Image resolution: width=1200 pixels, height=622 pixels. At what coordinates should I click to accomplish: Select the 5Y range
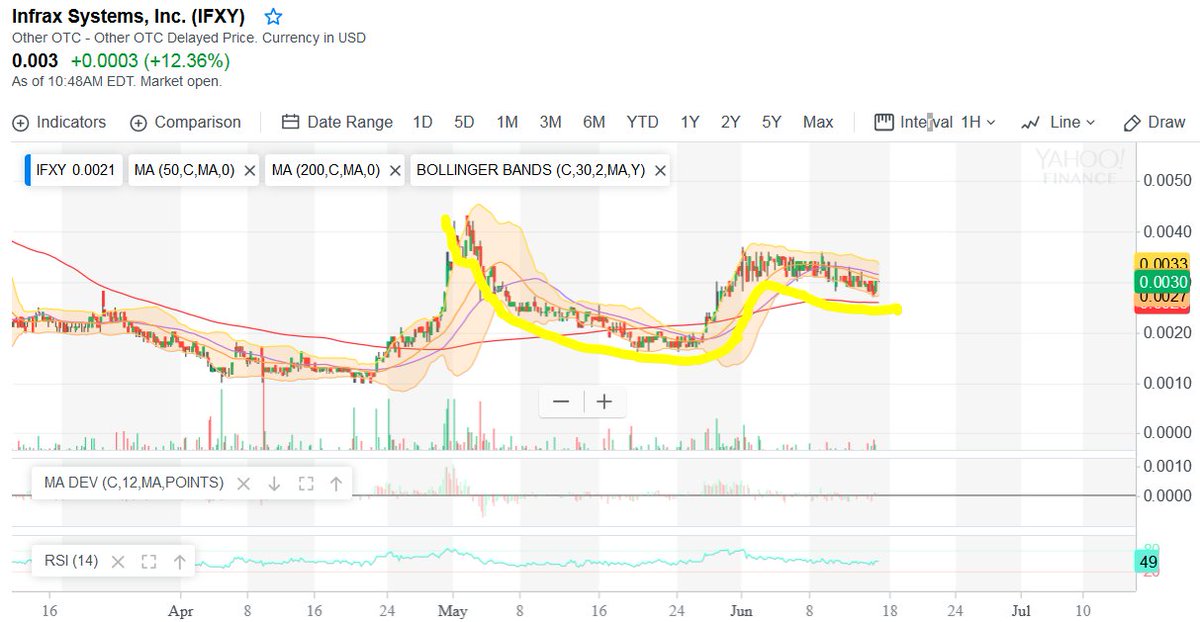point(771,122)
